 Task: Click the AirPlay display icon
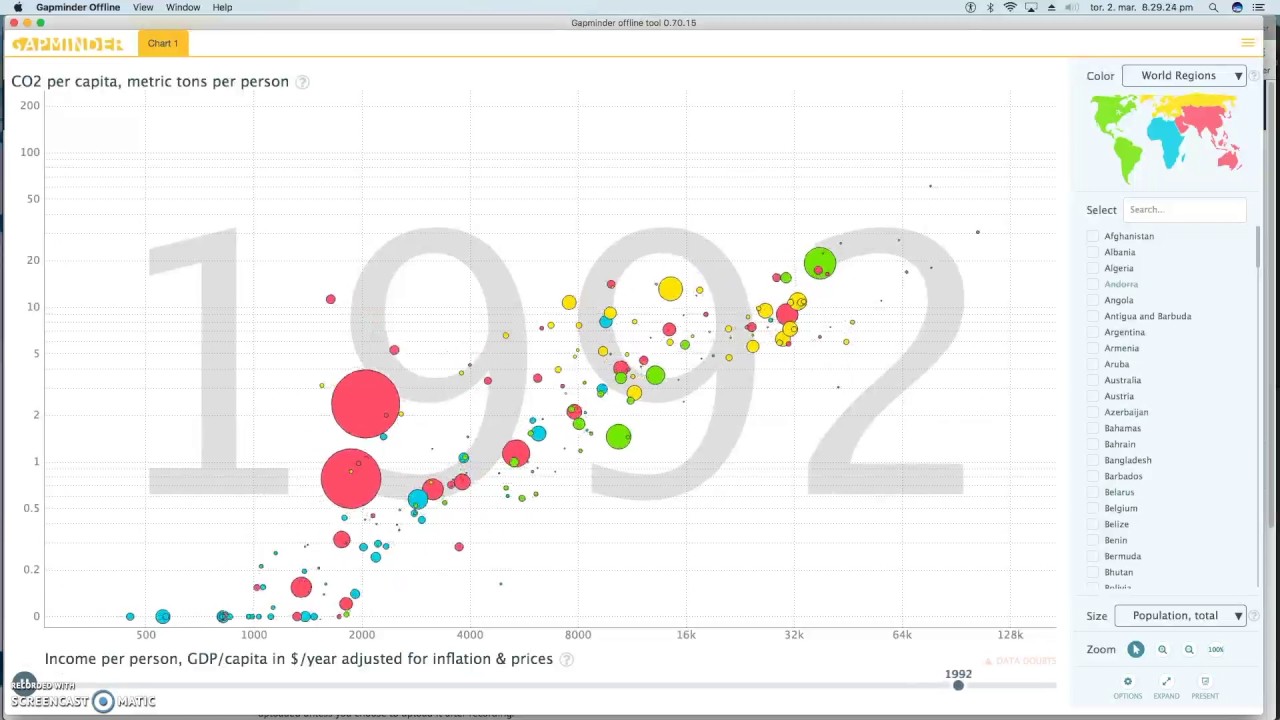coord(1031,7)
